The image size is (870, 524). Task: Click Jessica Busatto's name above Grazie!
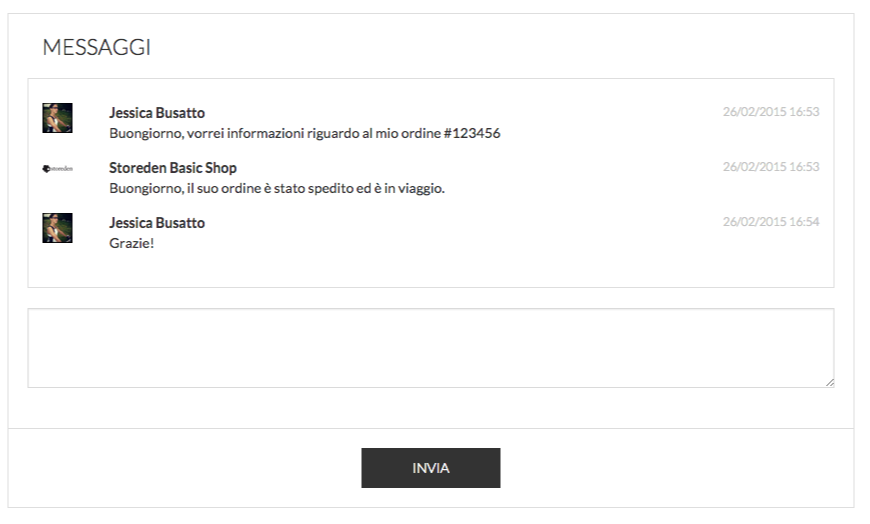tap(157, 223)
